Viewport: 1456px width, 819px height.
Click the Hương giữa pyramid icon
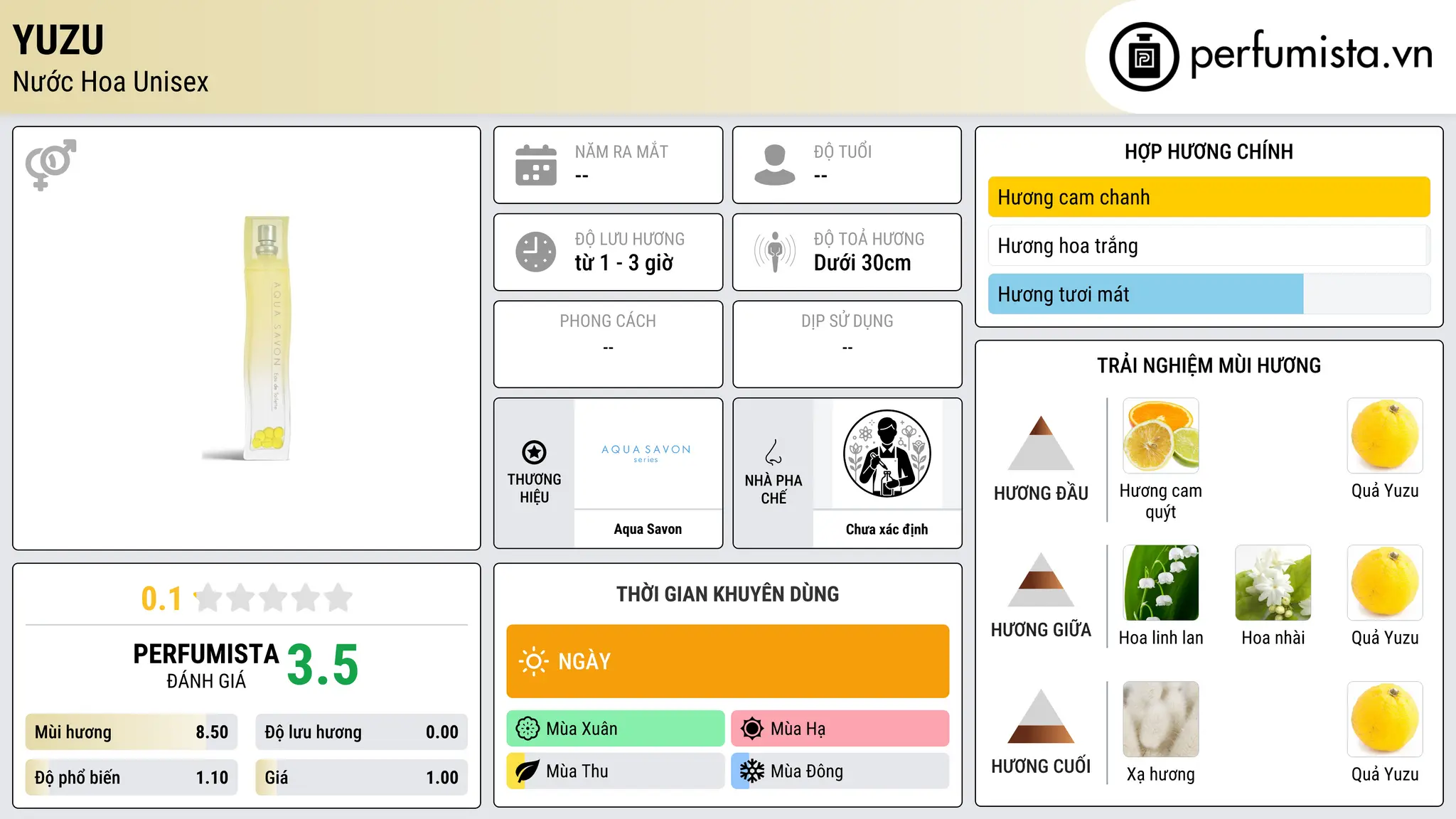(x=1041, y=579)
